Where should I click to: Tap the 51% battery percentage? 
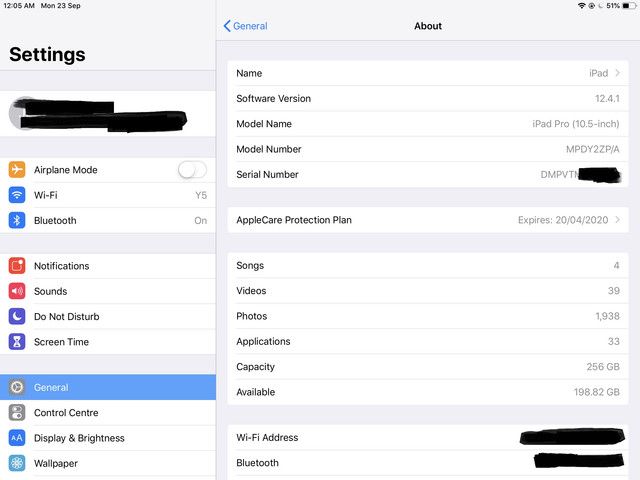pyautogui.click(x=613, y=6)
